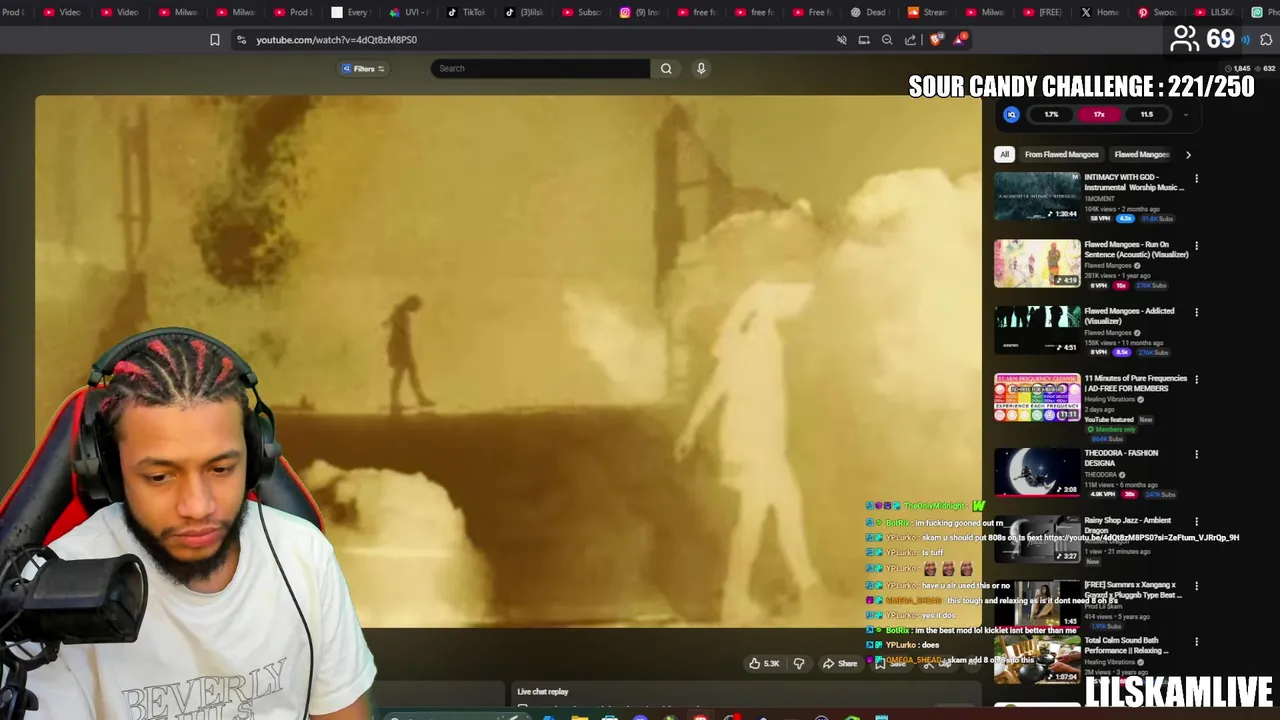Screen dimensions: 1280x720
Task: Switch to the Dead browser tab
Action: 868,12
